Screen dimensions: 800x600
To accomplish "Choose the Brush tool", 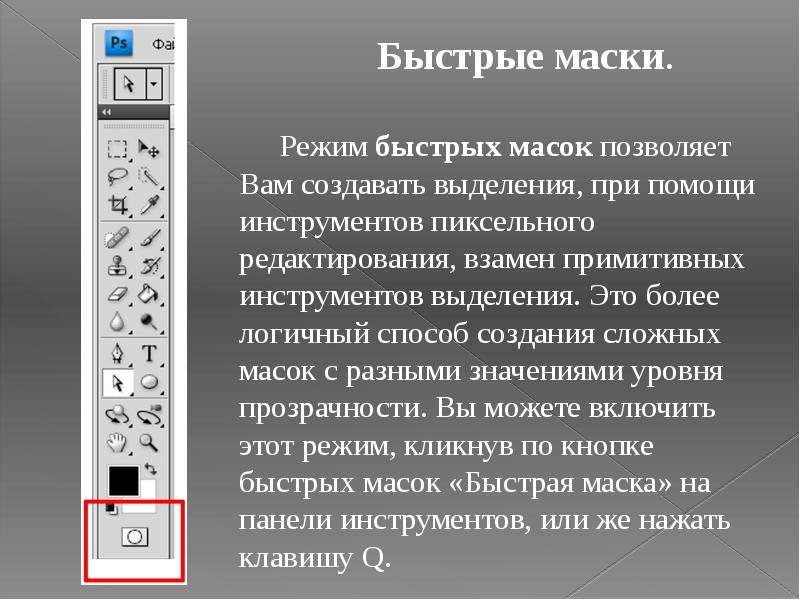I will [x=149, y=239].
